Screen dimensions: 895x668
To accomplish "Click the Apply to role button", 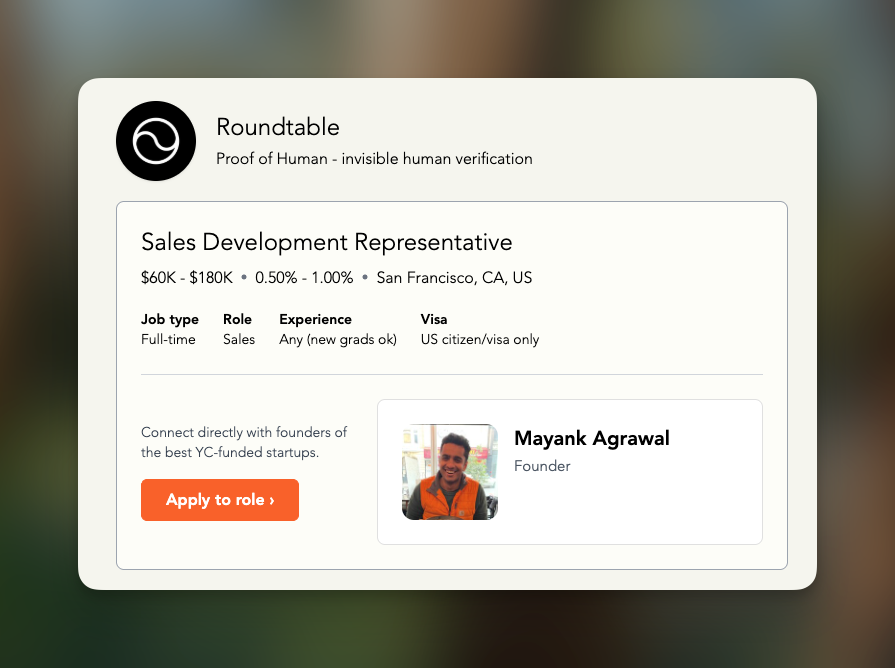I will [220, 500].
